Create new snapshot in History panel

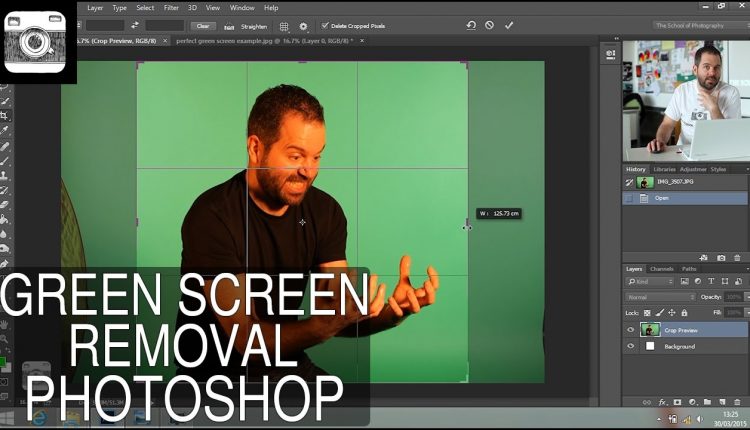pos(721,258)
